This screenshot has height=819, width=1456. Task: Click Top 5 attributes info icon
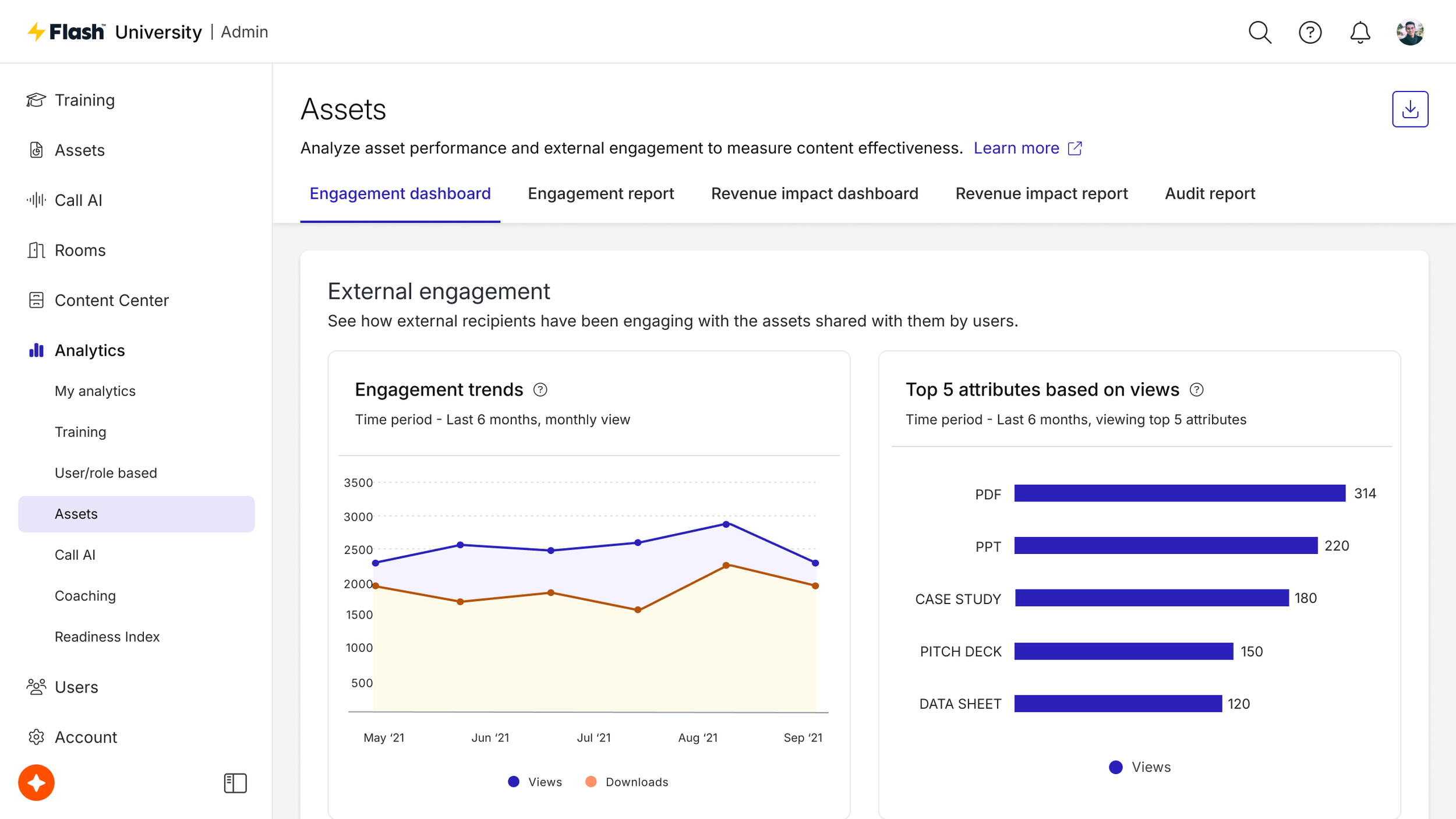click(x=1196, y=390)
